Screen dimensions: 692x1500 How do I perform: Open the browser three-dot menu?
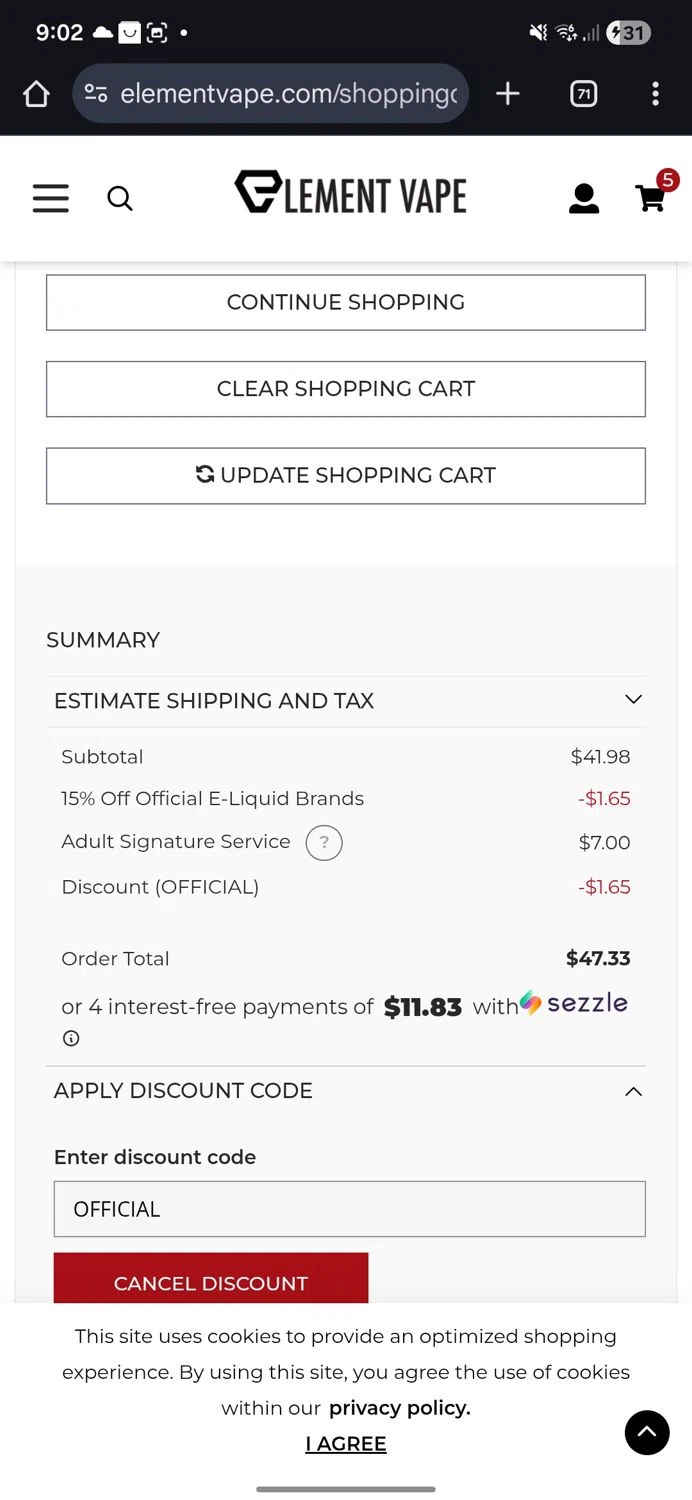tap(655, 94)
